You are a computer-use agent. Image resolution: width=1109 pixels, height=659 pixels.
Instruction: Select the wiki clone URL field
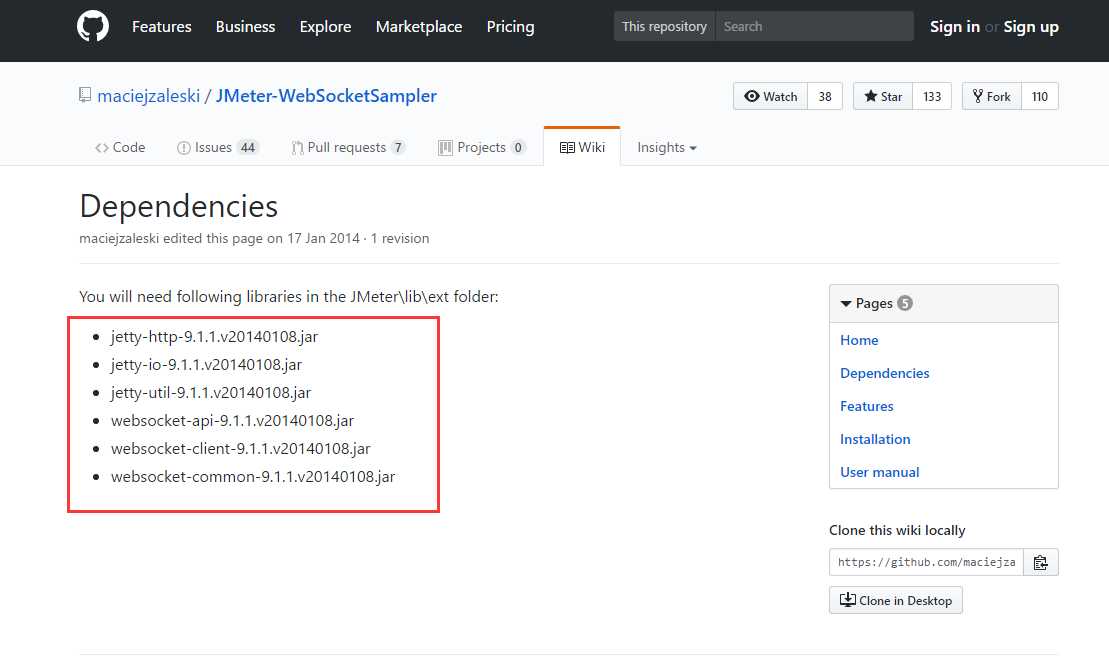tap(926, 562)
